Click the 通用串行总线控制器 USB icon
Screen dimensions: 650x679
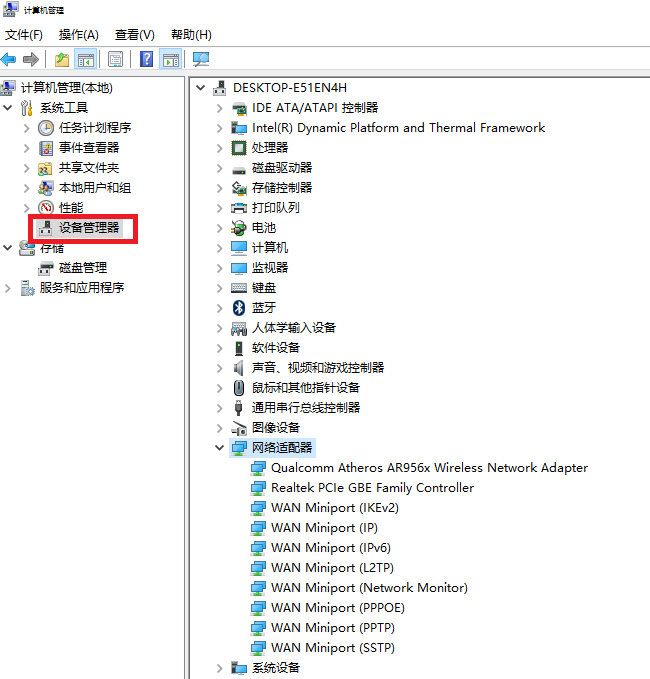pyautogui.click(x=239, y=408)
